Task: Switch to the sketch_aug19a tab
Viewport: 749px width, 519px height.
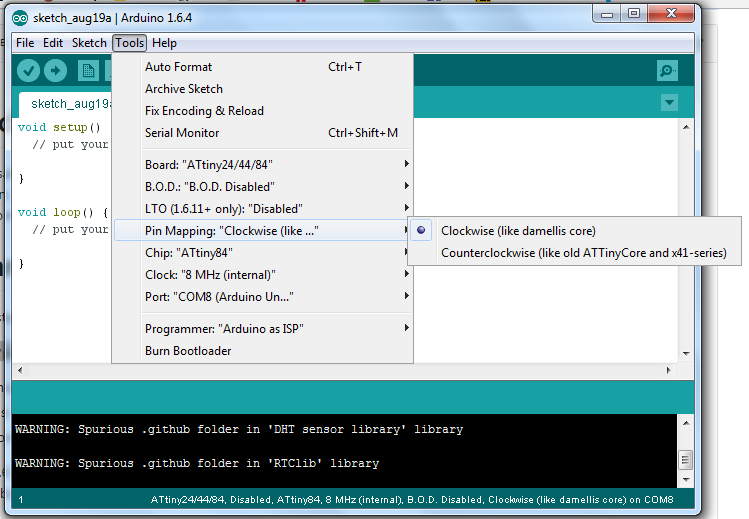Action: coord(65,104)
